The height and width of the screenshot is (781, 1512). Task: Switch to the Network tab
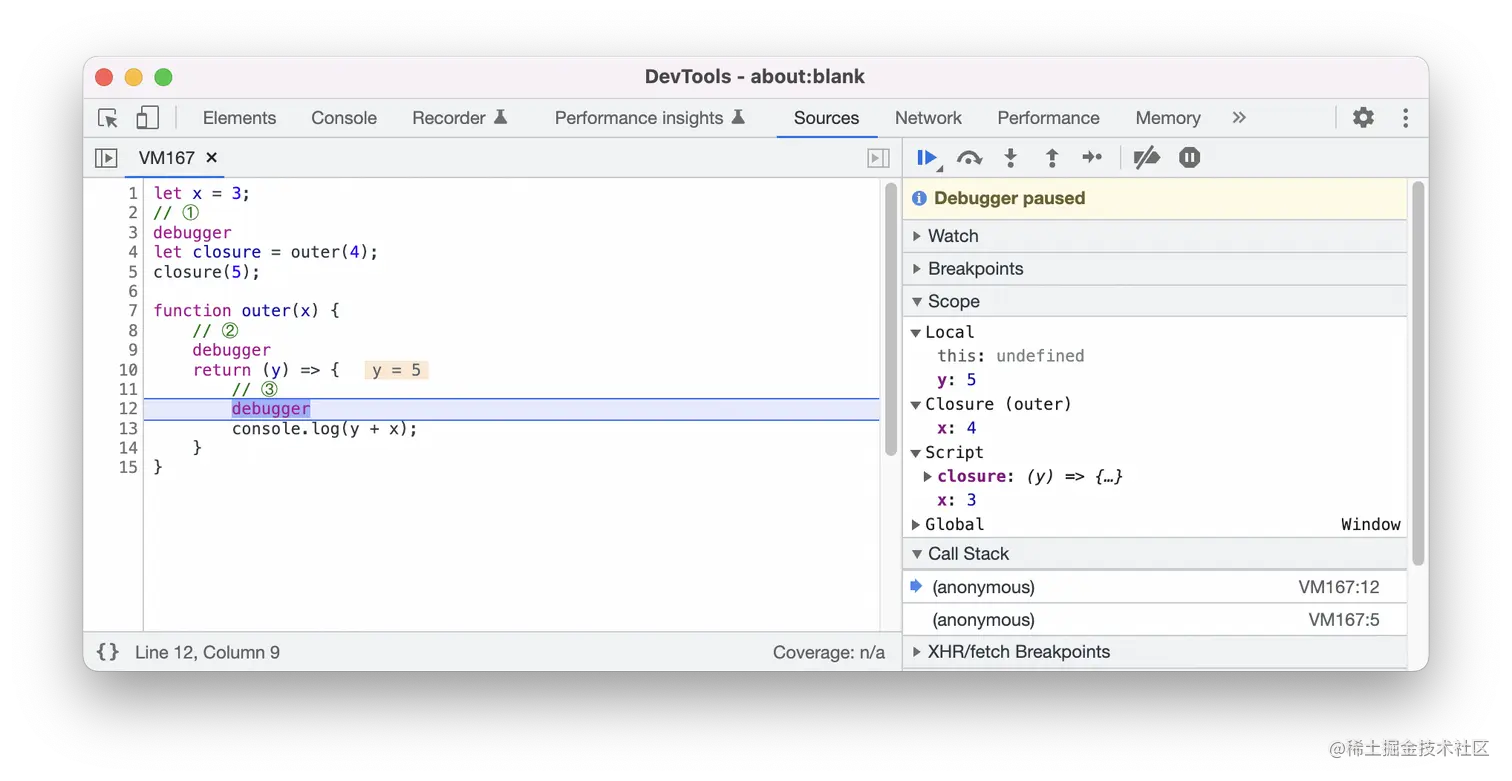(928, 118)
